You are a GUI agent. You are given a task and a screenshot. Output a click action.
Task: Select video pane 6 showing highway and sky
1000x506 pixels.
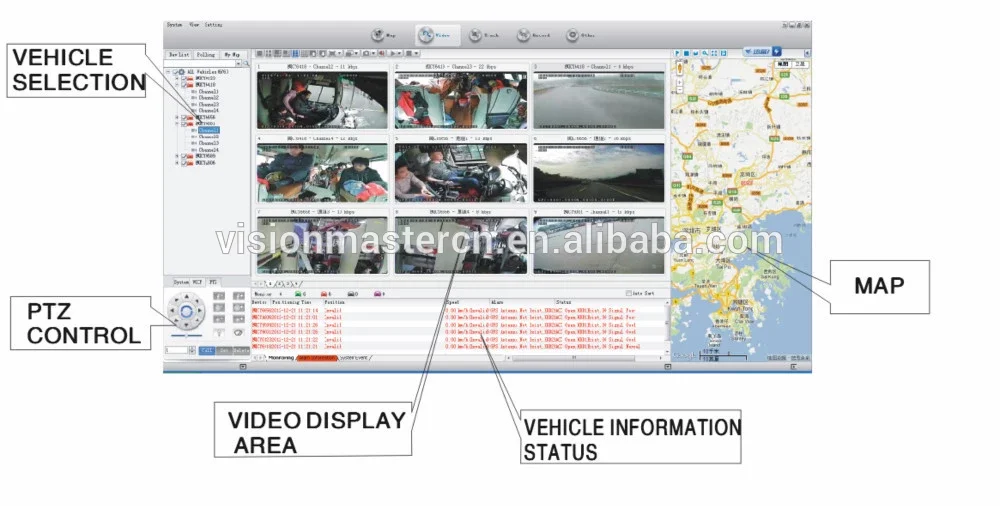click(x=598, y=173)
